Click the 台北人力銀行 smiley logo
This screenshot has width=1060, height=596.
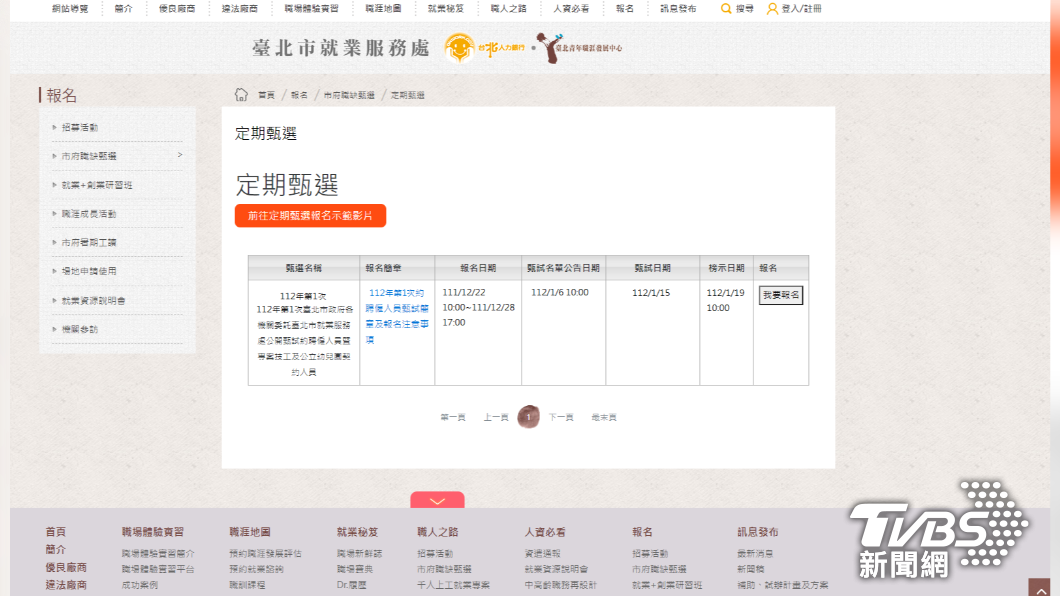pyautogui.click(x=459, y=48)
